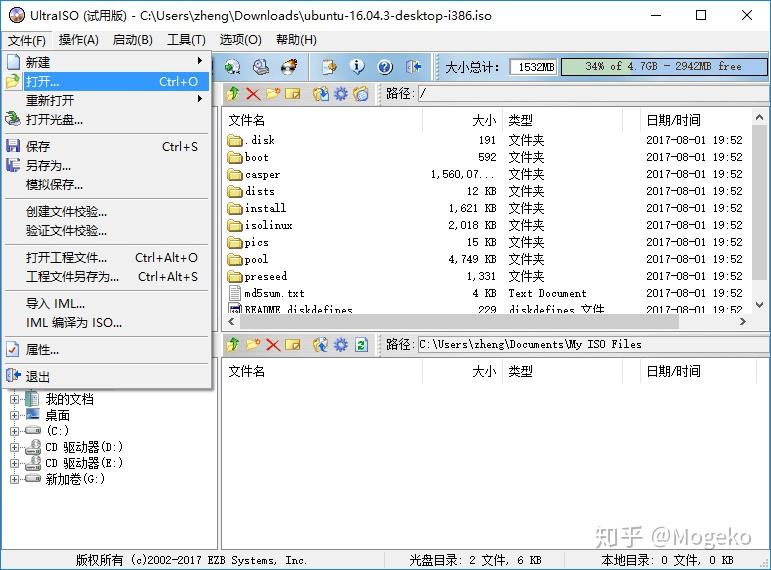Choose 退出 in the File menu
This screenshot has height=570, width=771.
pyautogui.click(x=107, y=377)
